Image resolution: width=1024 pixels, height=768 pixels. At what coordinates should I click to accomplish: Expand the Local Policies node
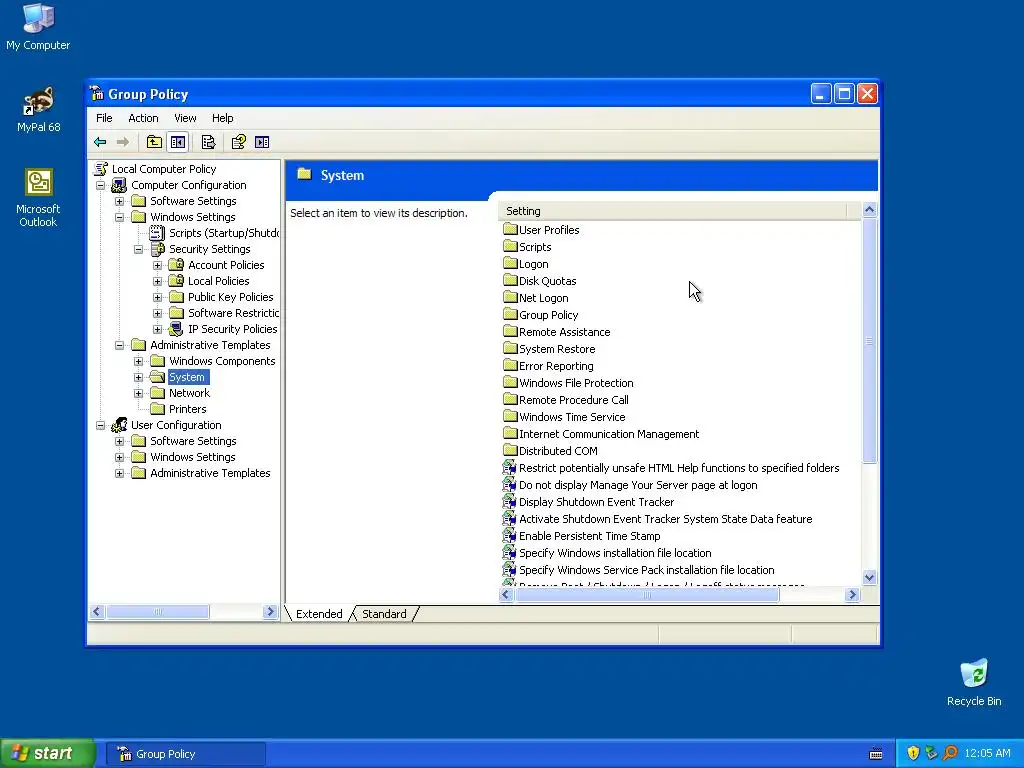click(157, 281)
